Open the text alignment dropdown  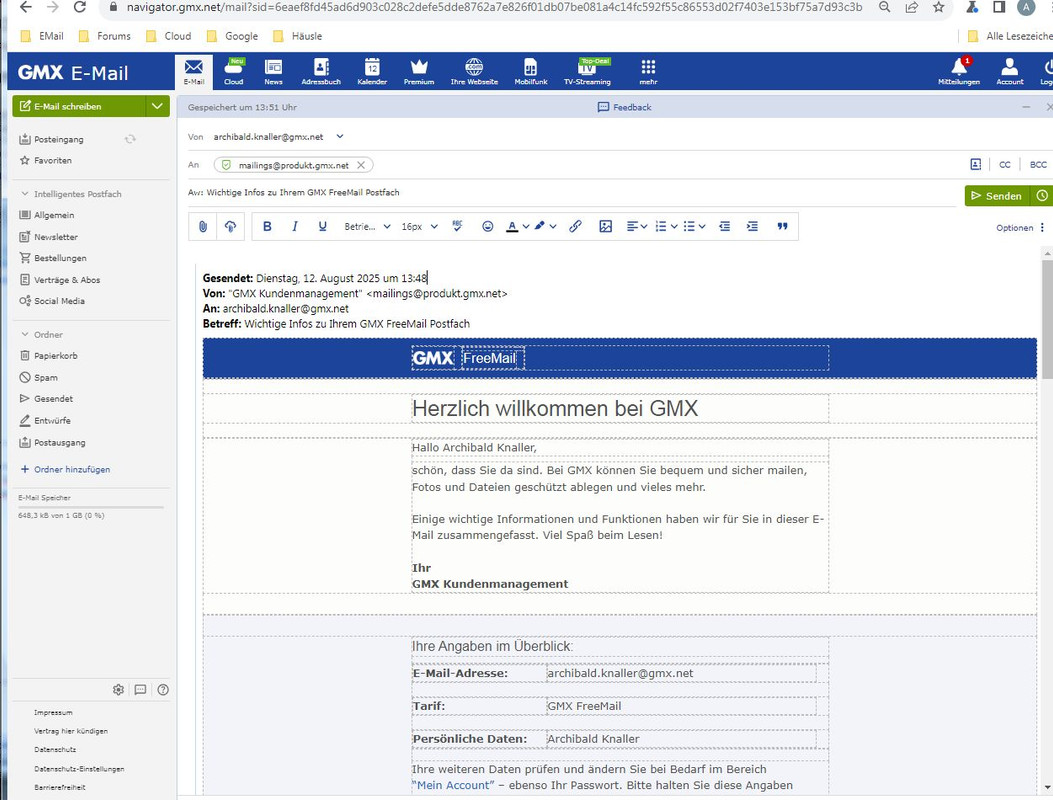coord(636,226)
